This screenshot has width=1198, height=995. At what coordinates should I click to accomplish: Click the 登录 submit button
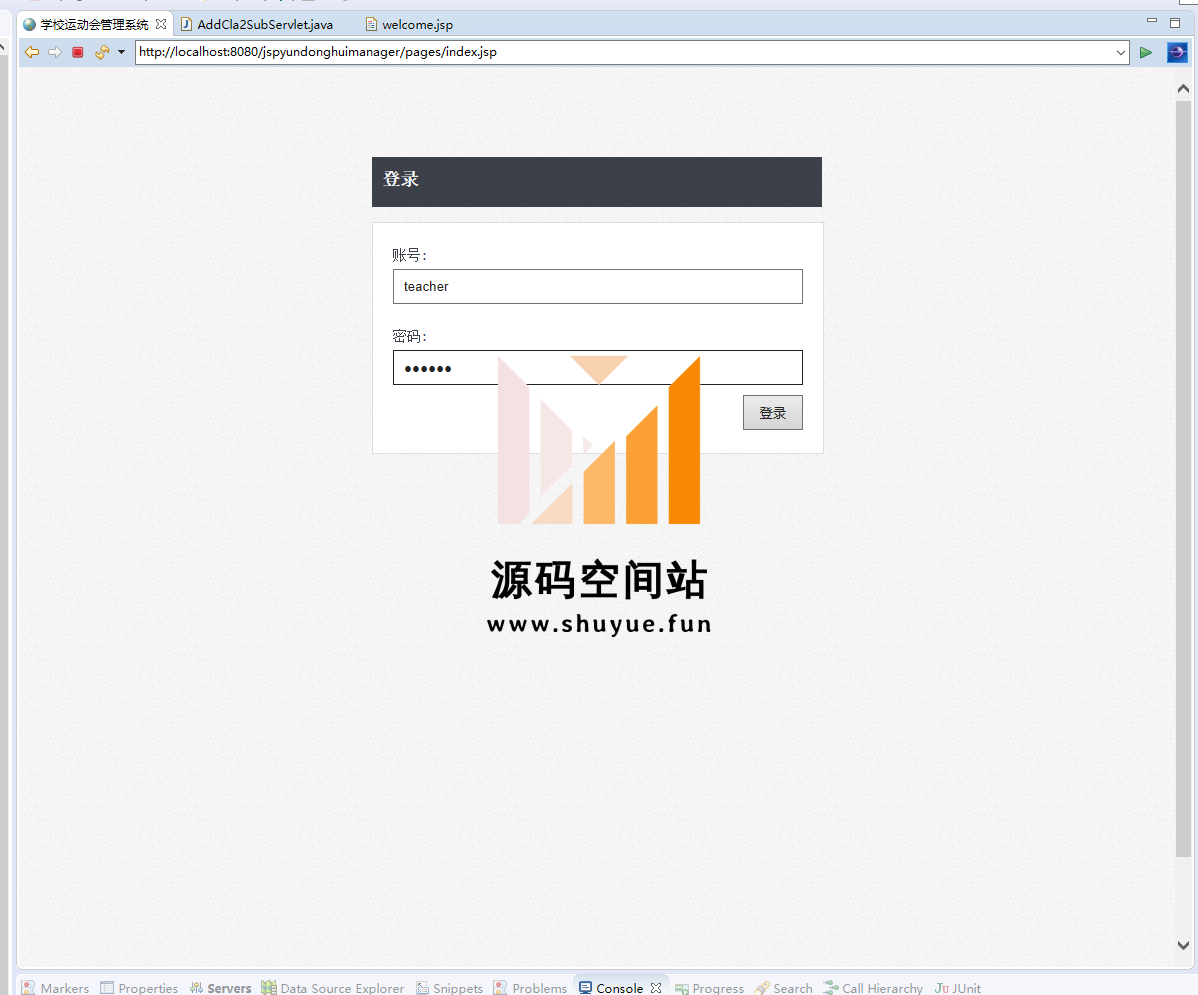pos(772,413)
